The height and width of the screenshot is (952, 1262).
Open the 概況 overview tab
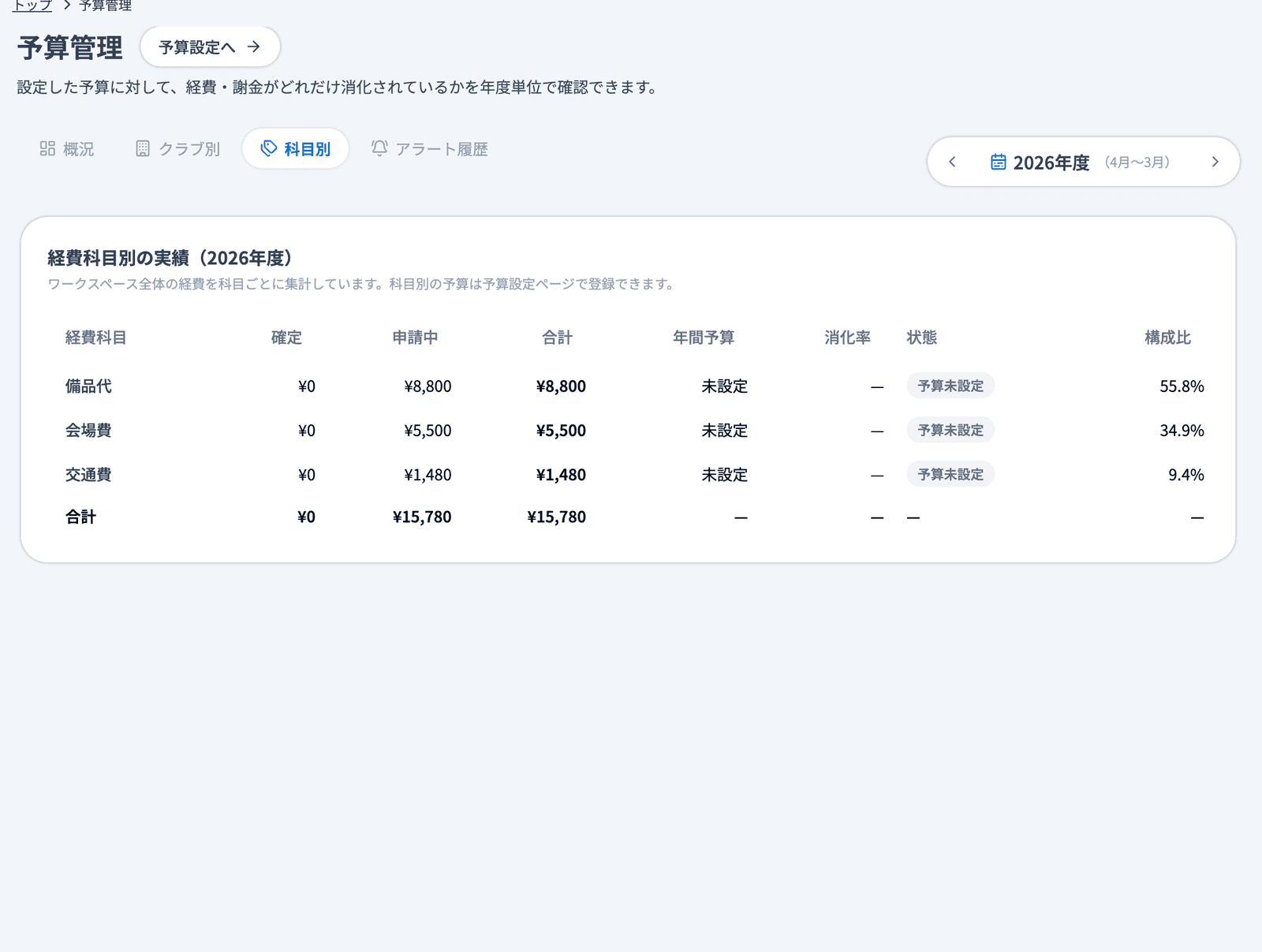(67, 148)
